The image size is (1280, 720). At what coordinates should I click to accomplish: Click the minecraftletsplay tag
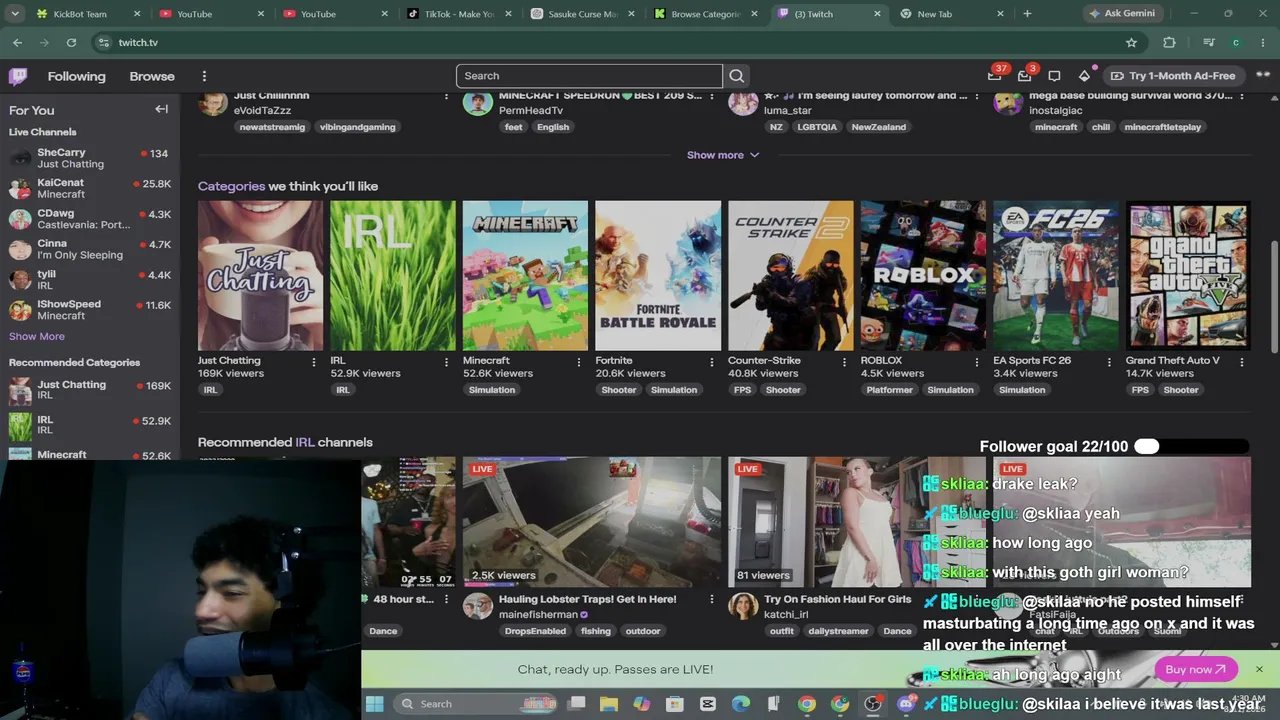tap(1162, 127)
